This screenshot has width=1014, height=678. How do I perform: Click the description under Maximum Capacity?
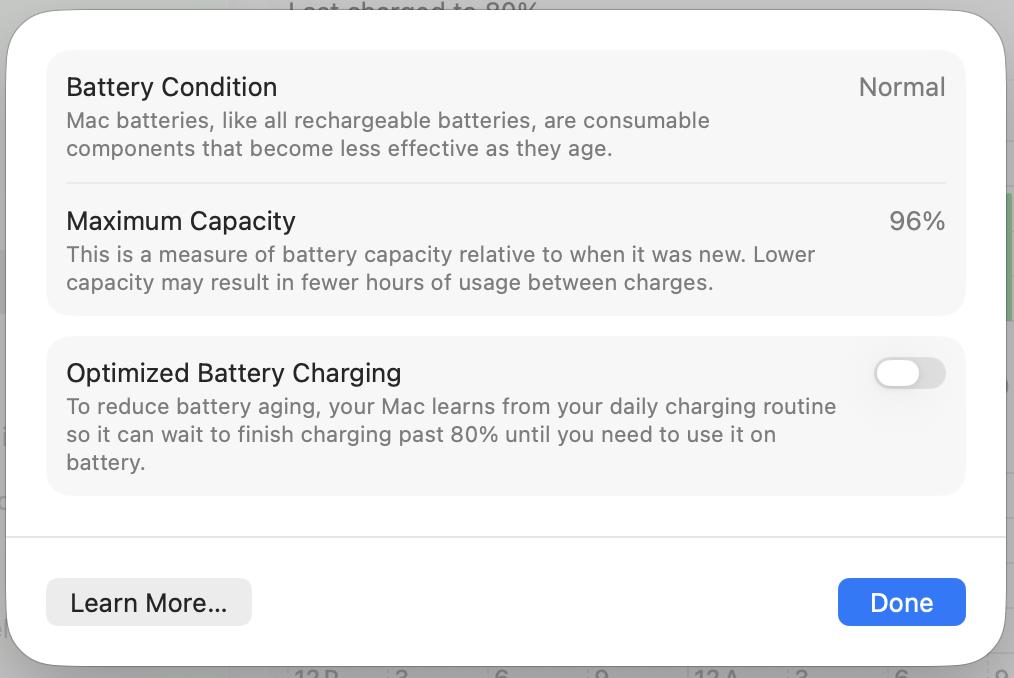(x=440, y=268)
